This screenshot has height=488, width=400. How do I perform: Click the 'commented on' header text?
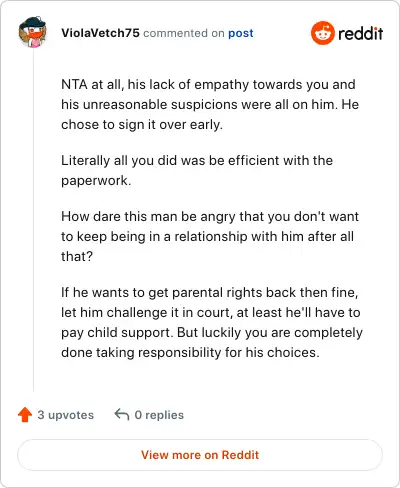pyautogui.click(x=184, y=33)
